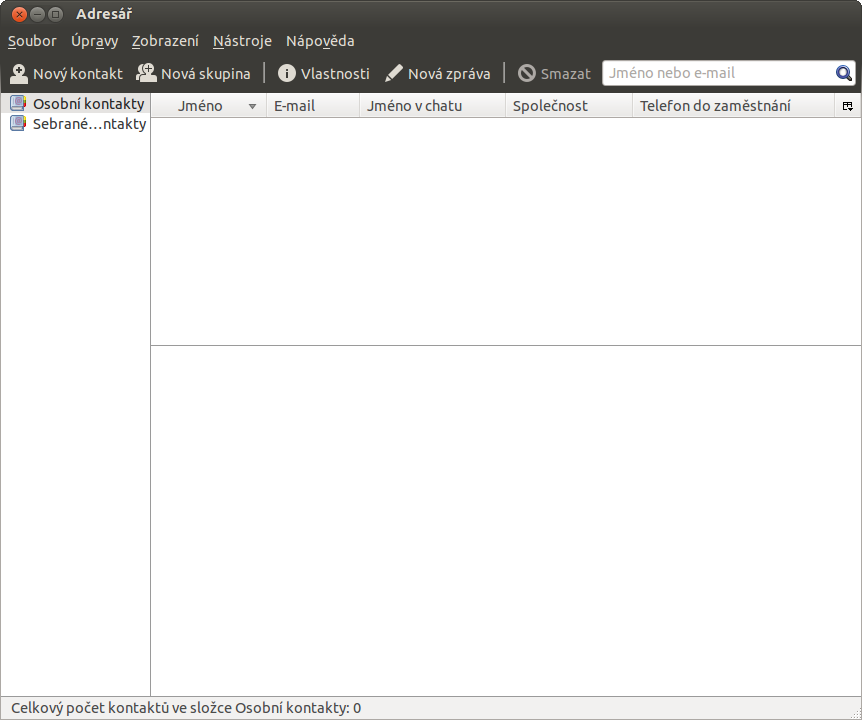Sort by Telefon do zaměstnání column
This screenshot has width=862, height=720.
[x=733, y=106]
